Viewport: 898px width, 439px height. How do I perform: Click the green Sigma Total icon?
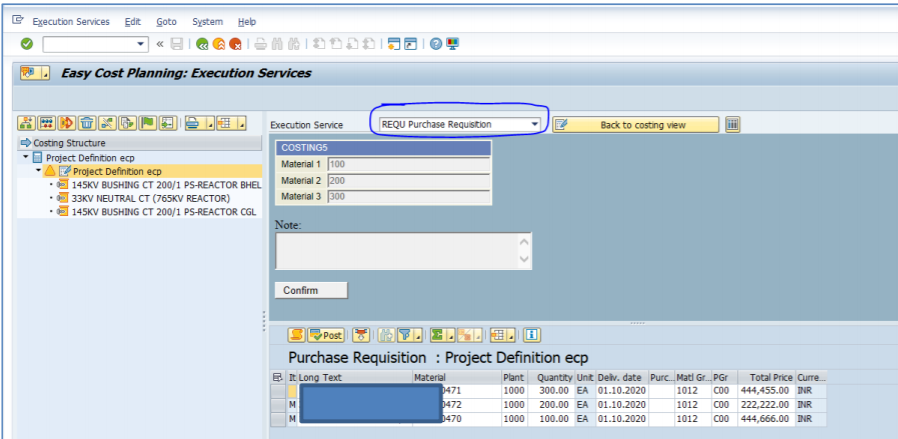(x=438, y=335)
